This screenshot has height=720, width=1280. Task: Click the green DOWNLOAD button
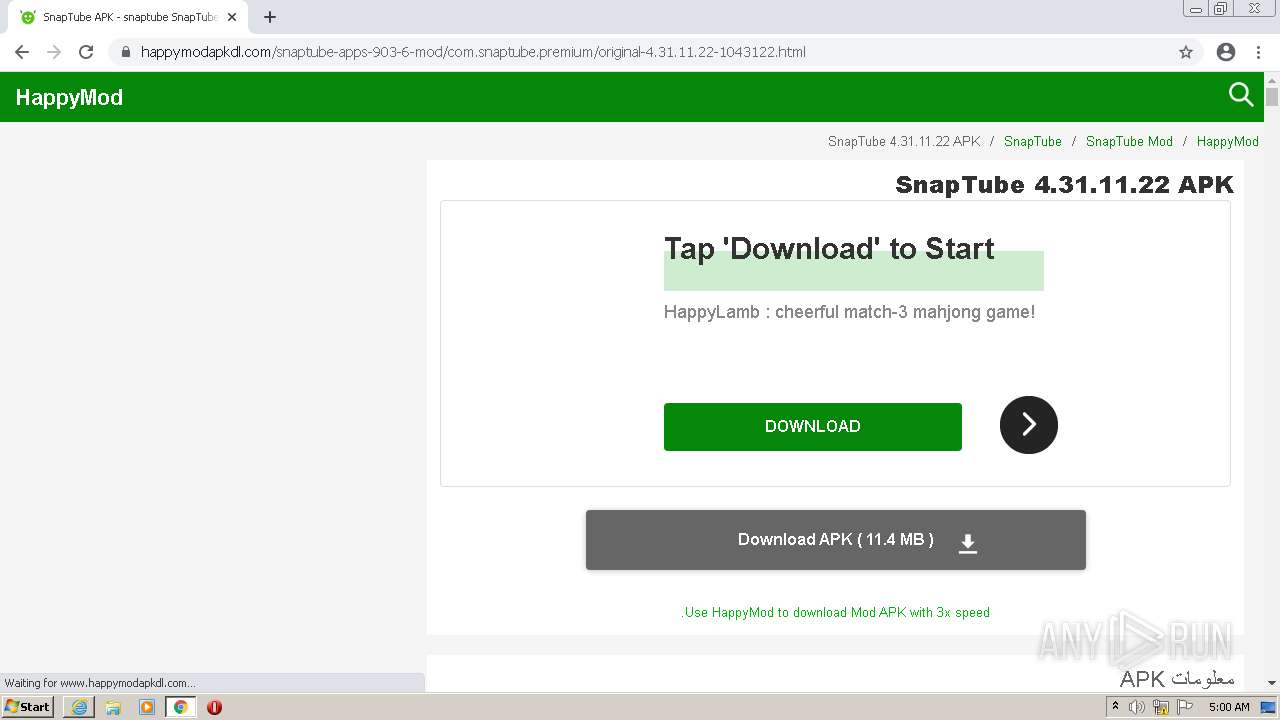(x=813, y=427)
